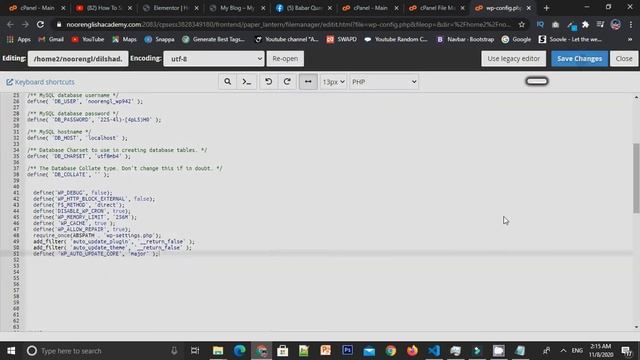Open Mail app from the taskbar
Screen dimensions: 640x360
[369, 351]
